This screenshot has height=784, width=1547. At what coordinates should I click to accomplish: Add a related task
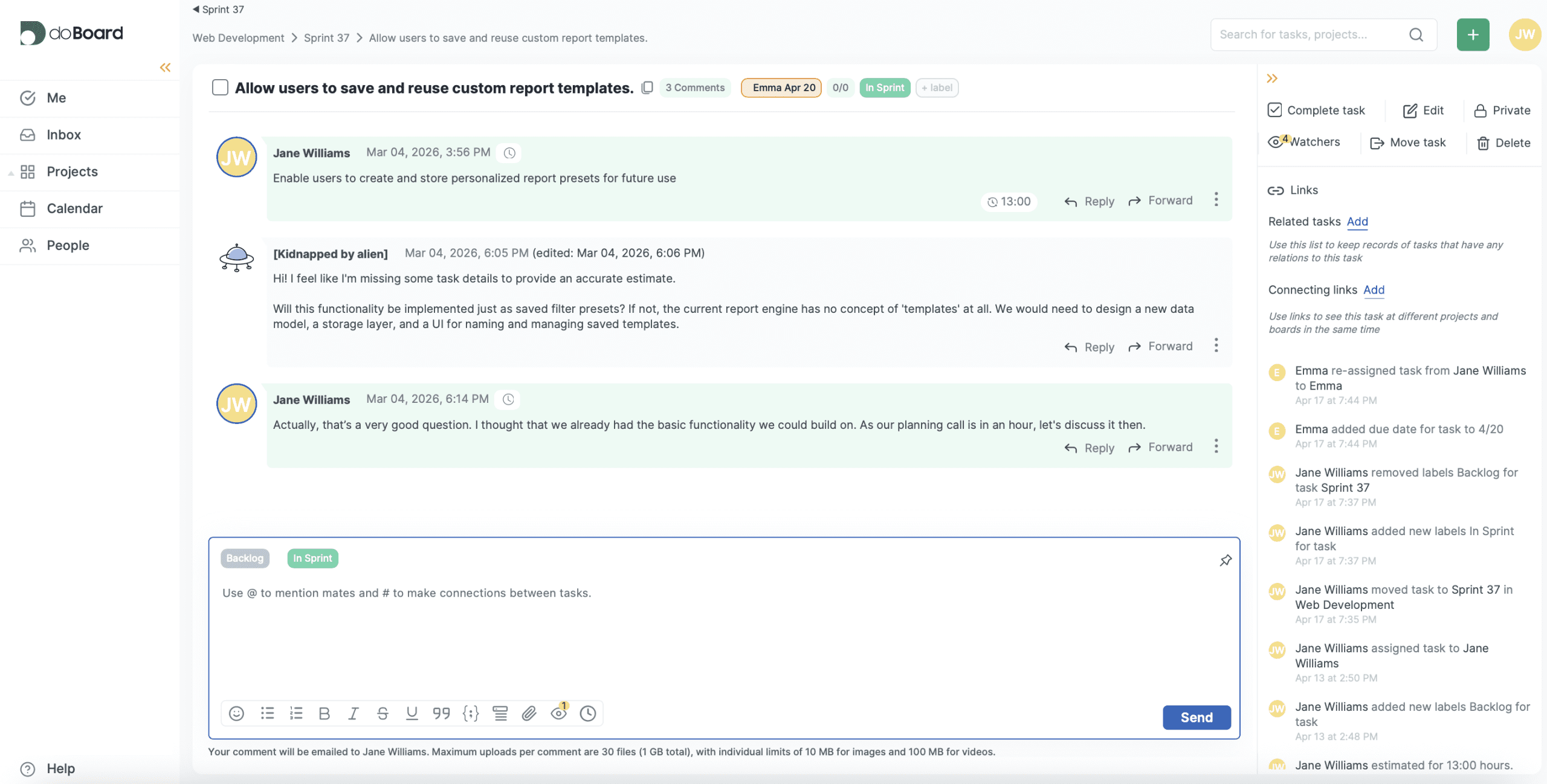pyautogui.click(x=1357, y=222)
